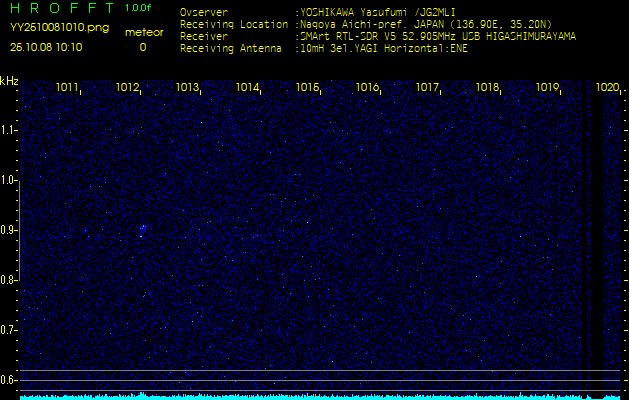Click the bright echo spot near 1012
This screenshot has height=400, width=629.
tap(142, 230)
